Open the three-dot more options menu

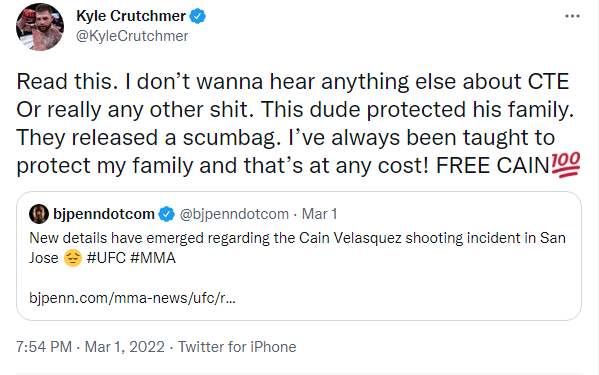(572, 16)
